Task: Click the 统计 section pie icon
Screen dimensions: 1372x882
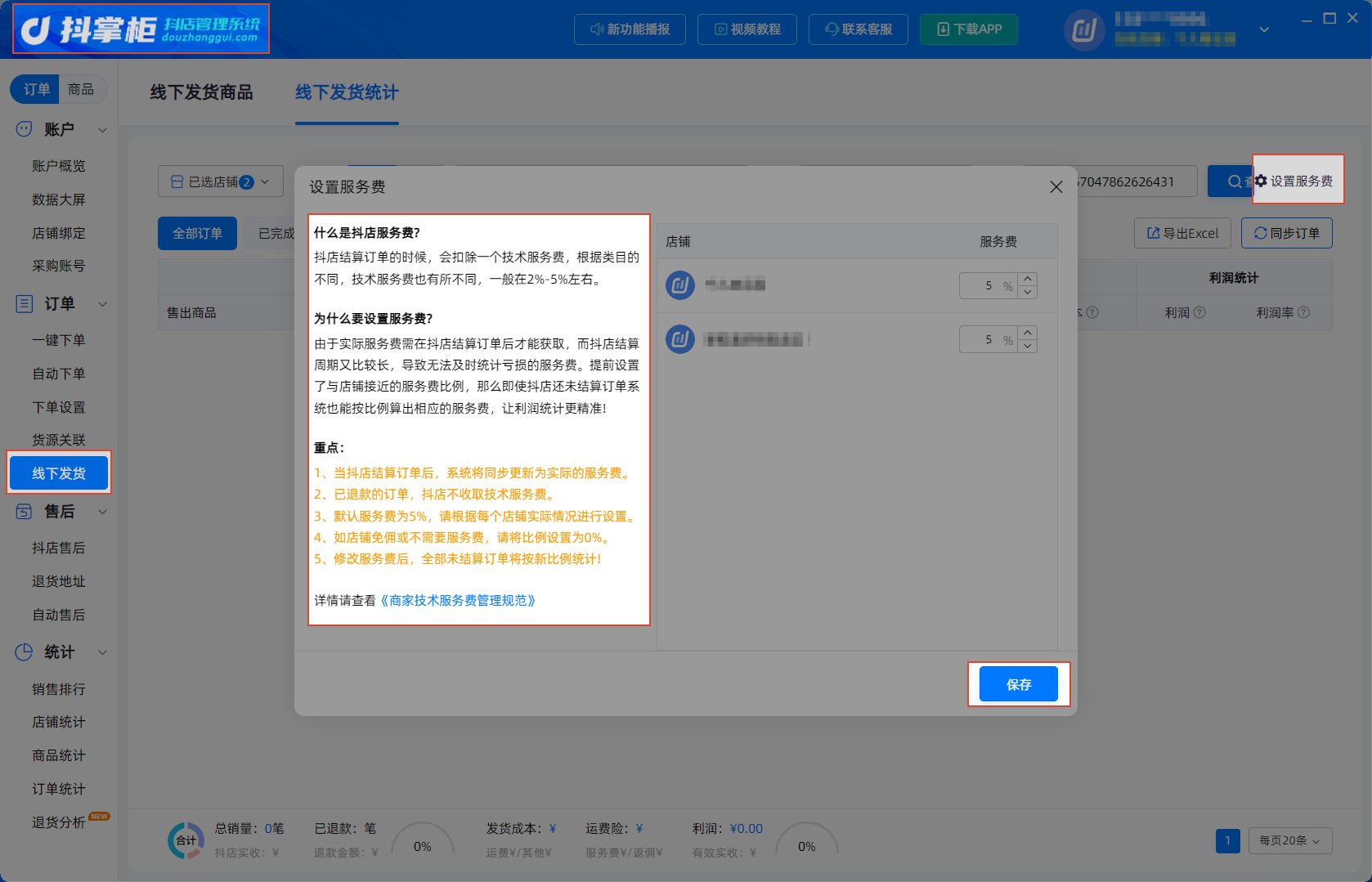Action: click(25, 652)
